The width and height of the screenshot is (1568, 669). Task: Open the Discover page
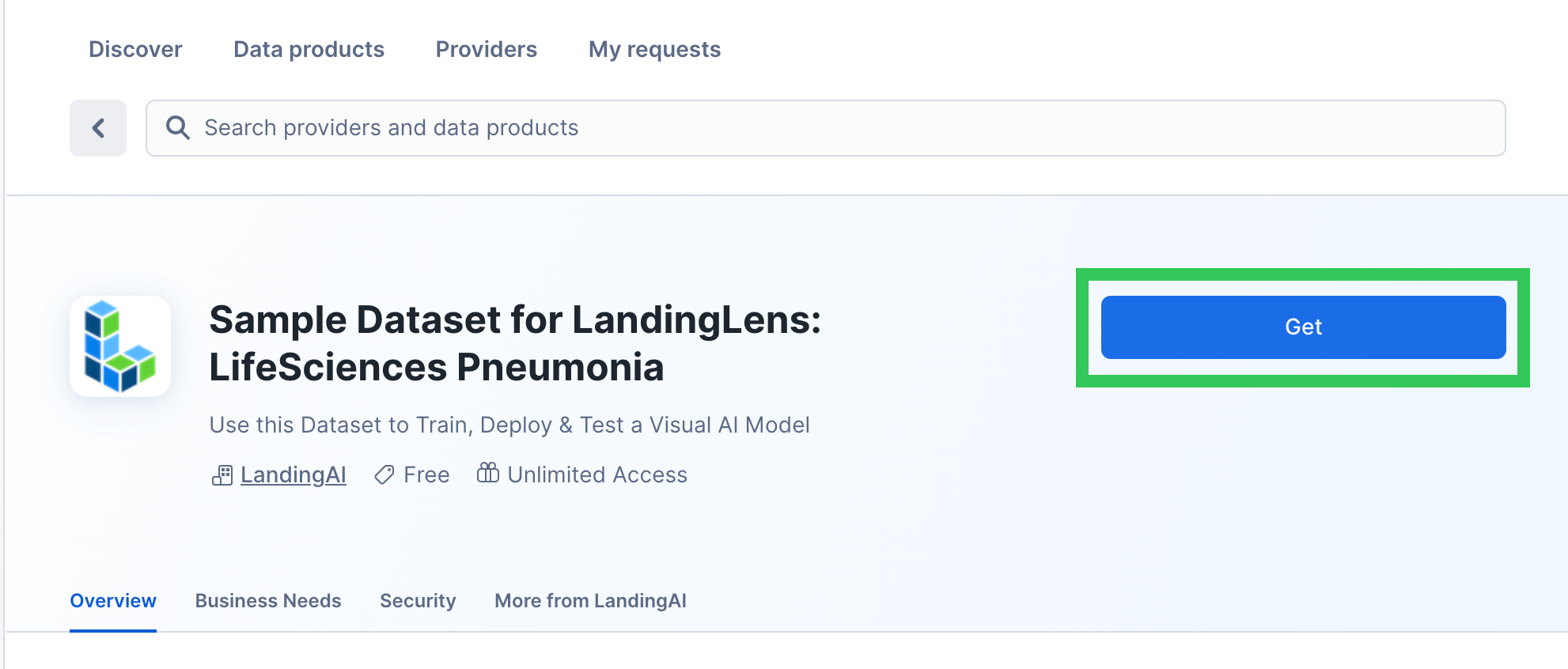click(135, 49)
